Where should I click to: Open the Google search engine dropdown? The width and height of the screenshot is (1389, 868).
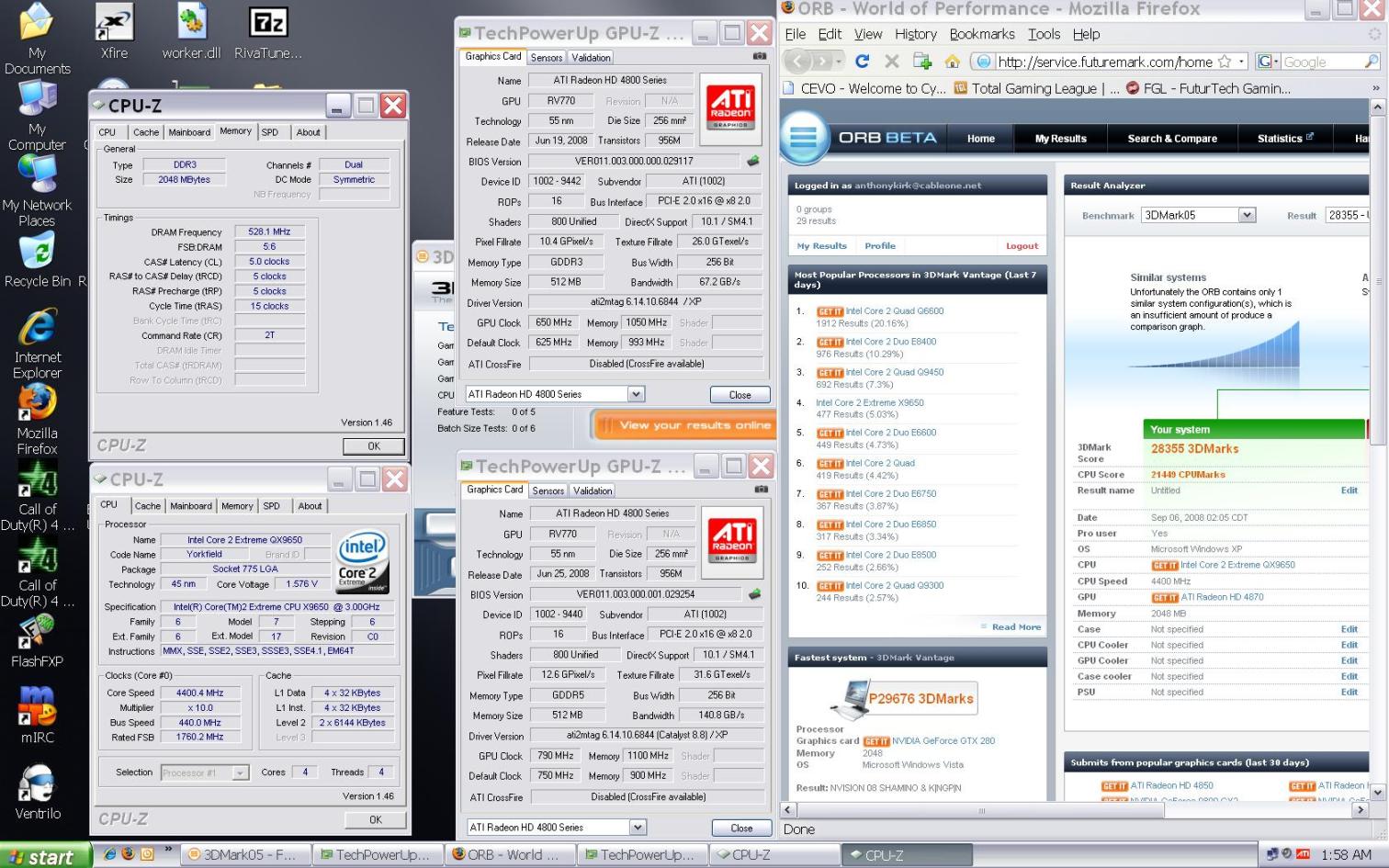click(1268, 62)
